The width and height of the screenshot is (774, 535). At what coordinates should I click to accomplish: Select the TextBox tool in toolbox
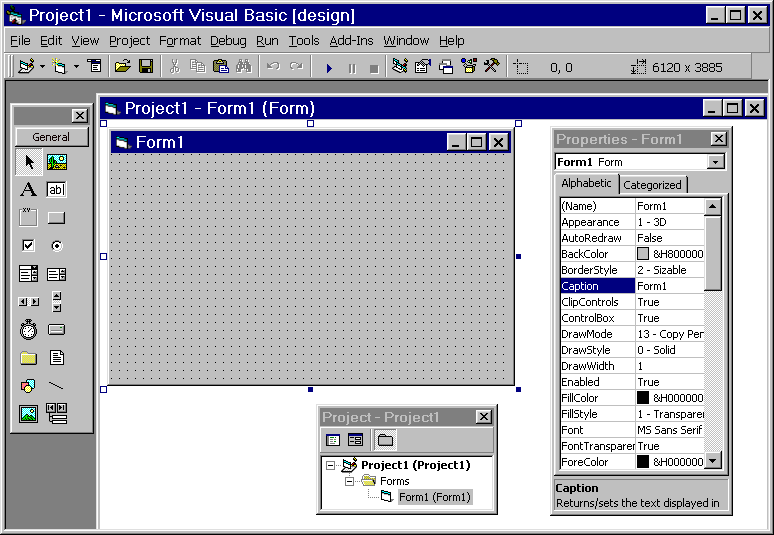(x=57, y=190)
